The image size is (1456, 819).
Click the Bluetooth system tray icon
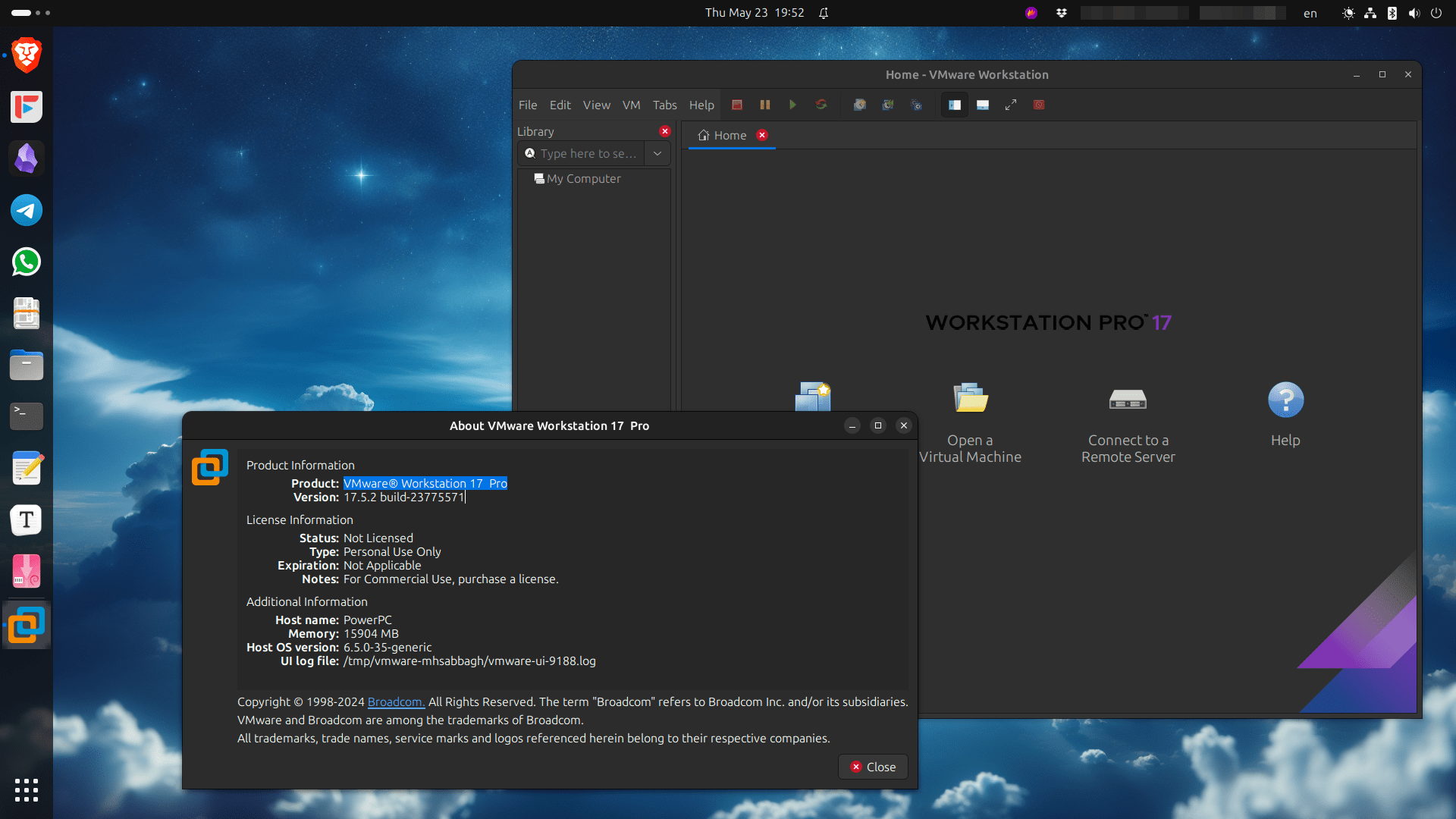point(1391,12)
